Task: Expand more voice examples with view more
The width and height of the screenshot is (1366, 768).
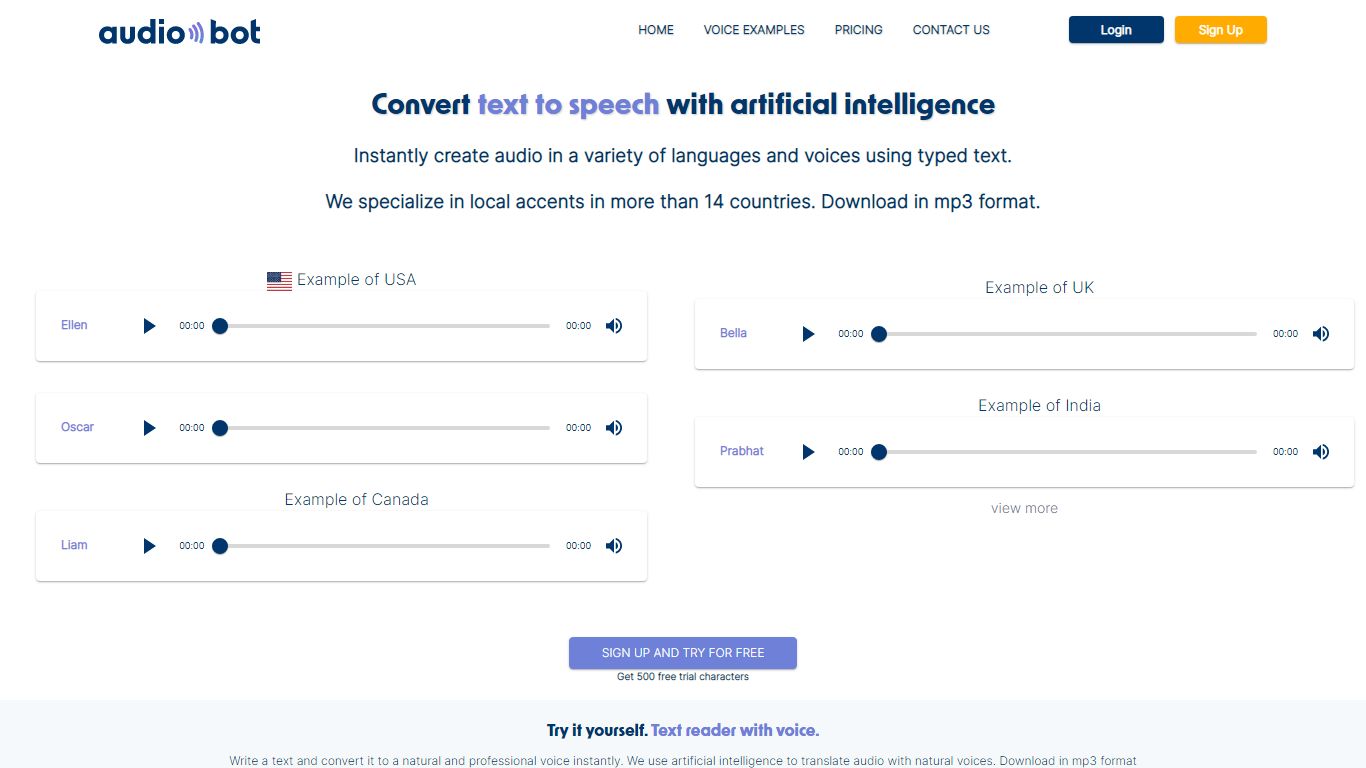Action: (x=1024, y=508)
